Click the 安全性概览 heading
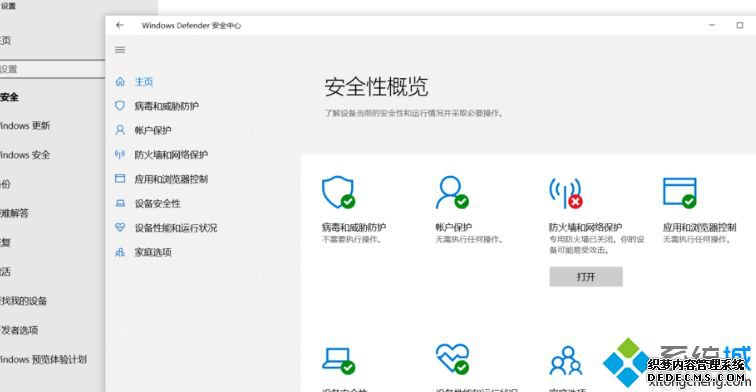The height and width of the screenshot is (392, 756). pyautogui.click(x=376, y=87)
